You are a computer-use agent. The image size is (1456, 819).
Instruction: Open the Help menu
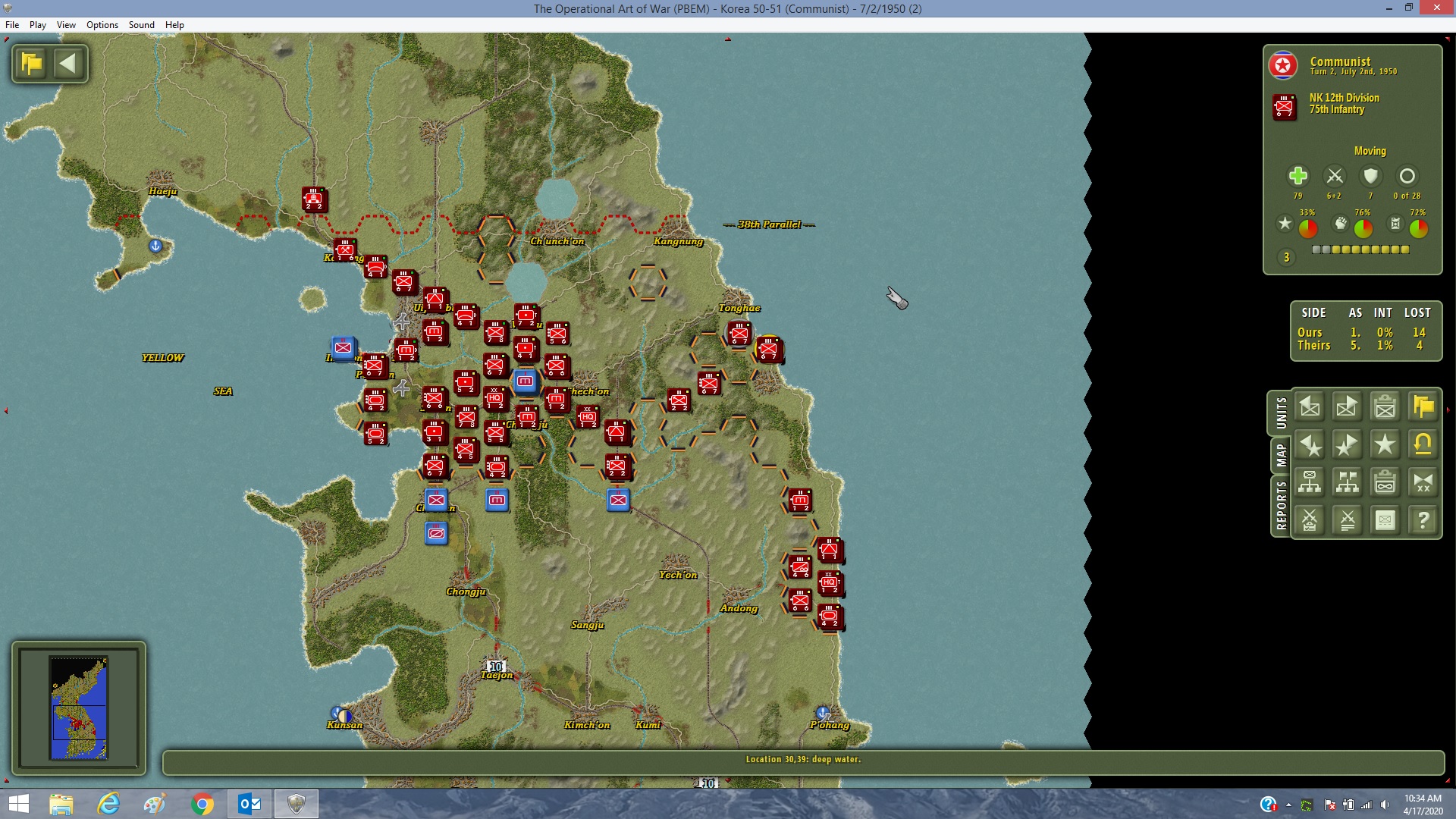pos(174,25)
